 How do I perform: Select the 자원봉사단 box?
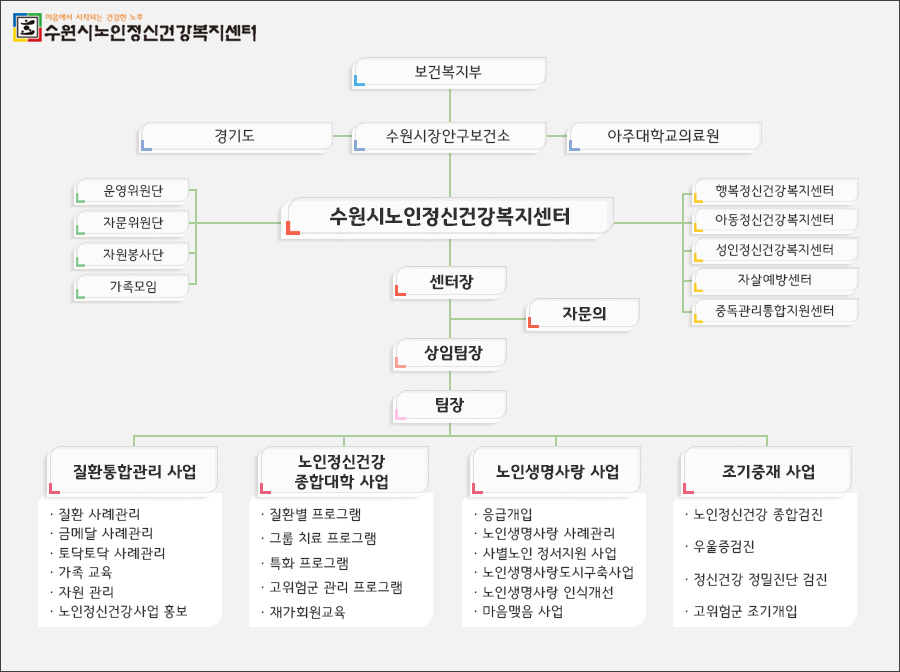pyautogui.click(x=133, y=254)
